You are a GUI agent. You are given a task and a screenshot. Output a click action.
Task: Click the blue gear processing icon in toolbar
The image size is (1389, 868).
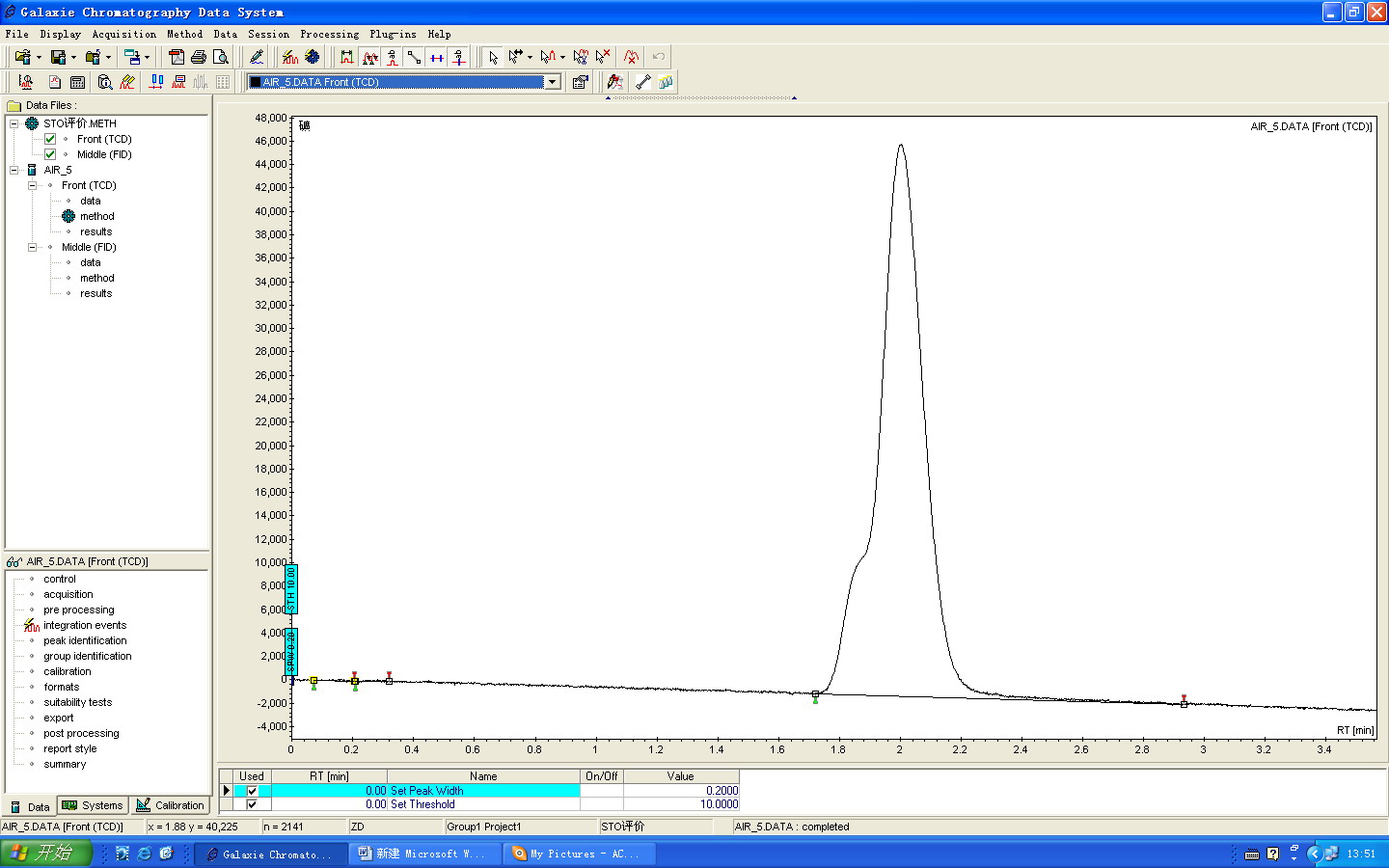312,57
